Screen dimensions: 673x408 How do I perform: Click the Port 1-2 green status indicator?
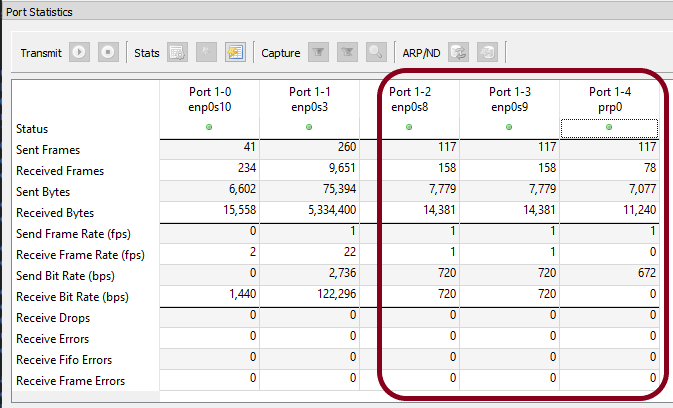coord(409,127)
